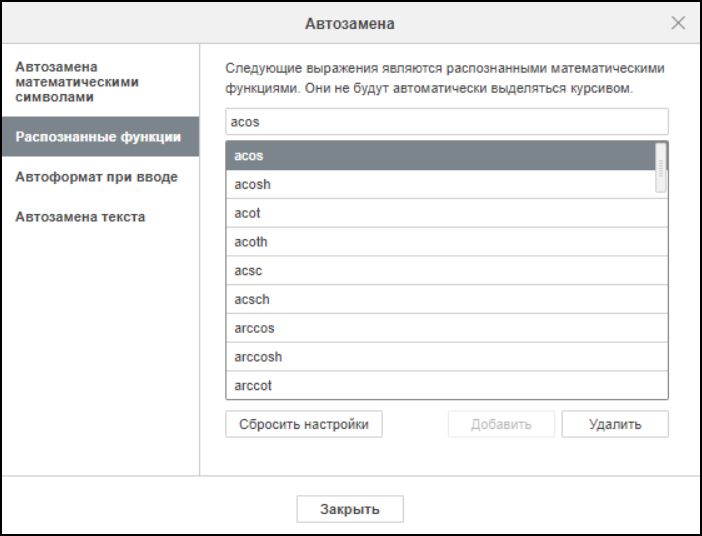Select arccot list entry
The image size is (702, 536).
[x=447, y=385]
